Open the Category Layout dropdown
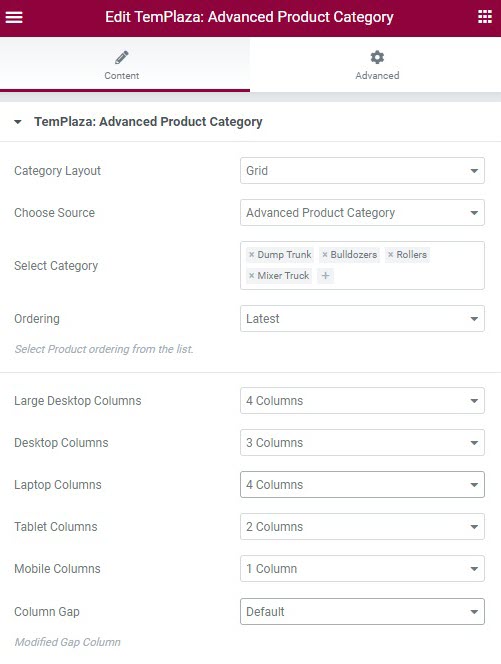501x664 pixels. coord(362,171)
